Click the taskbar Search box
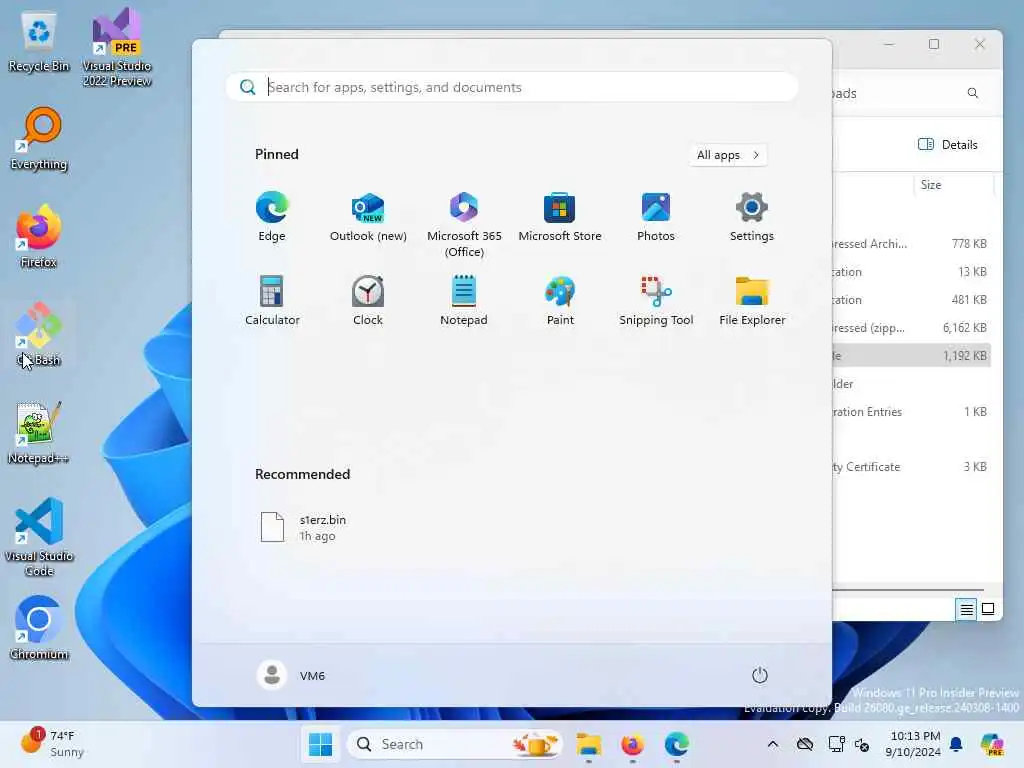The image size is (1024, 768). (x=455, y=744)
